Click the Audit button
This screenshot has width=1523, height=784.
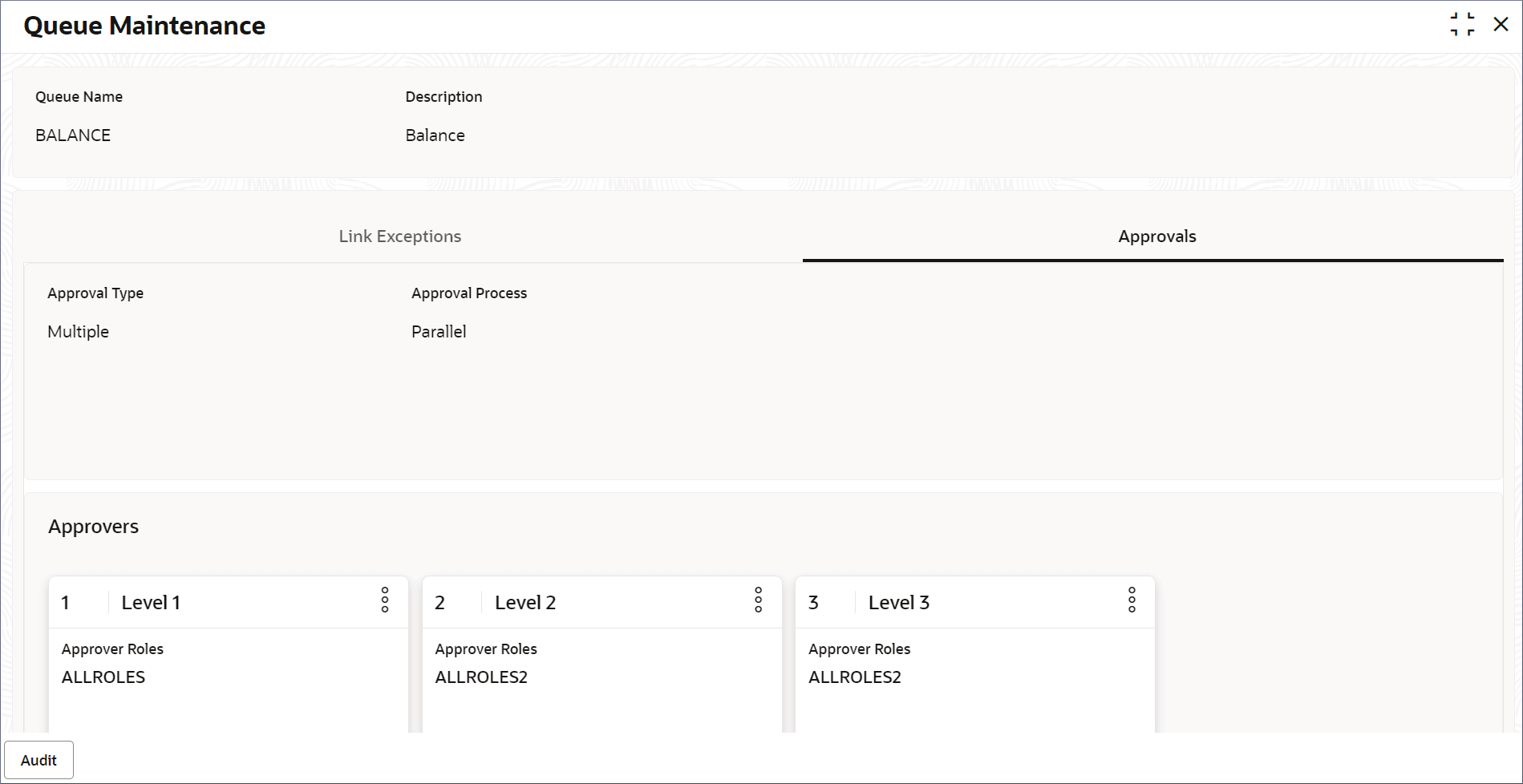pos(38,759)
